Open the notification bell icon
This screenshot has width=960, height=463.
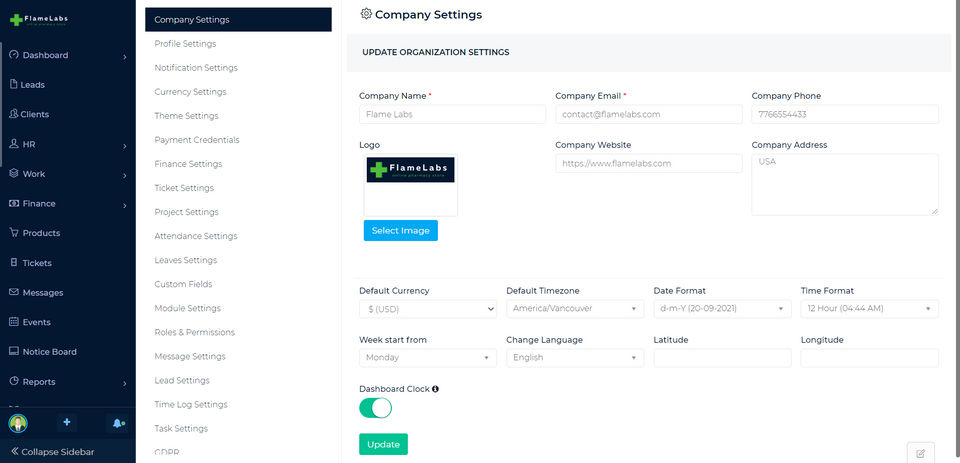tap(116, 423)
